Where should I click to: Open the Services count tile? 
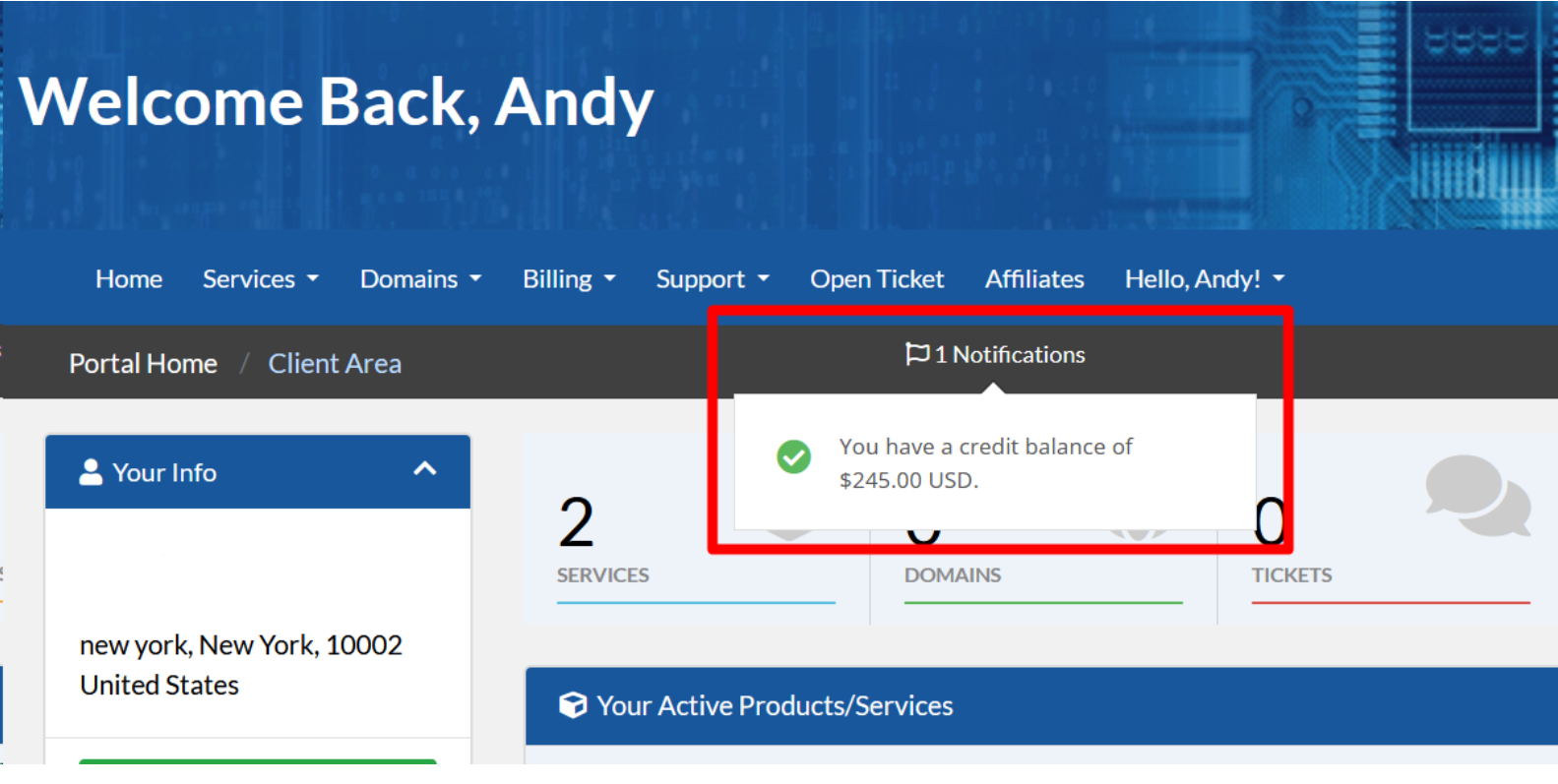pos(602,574)
